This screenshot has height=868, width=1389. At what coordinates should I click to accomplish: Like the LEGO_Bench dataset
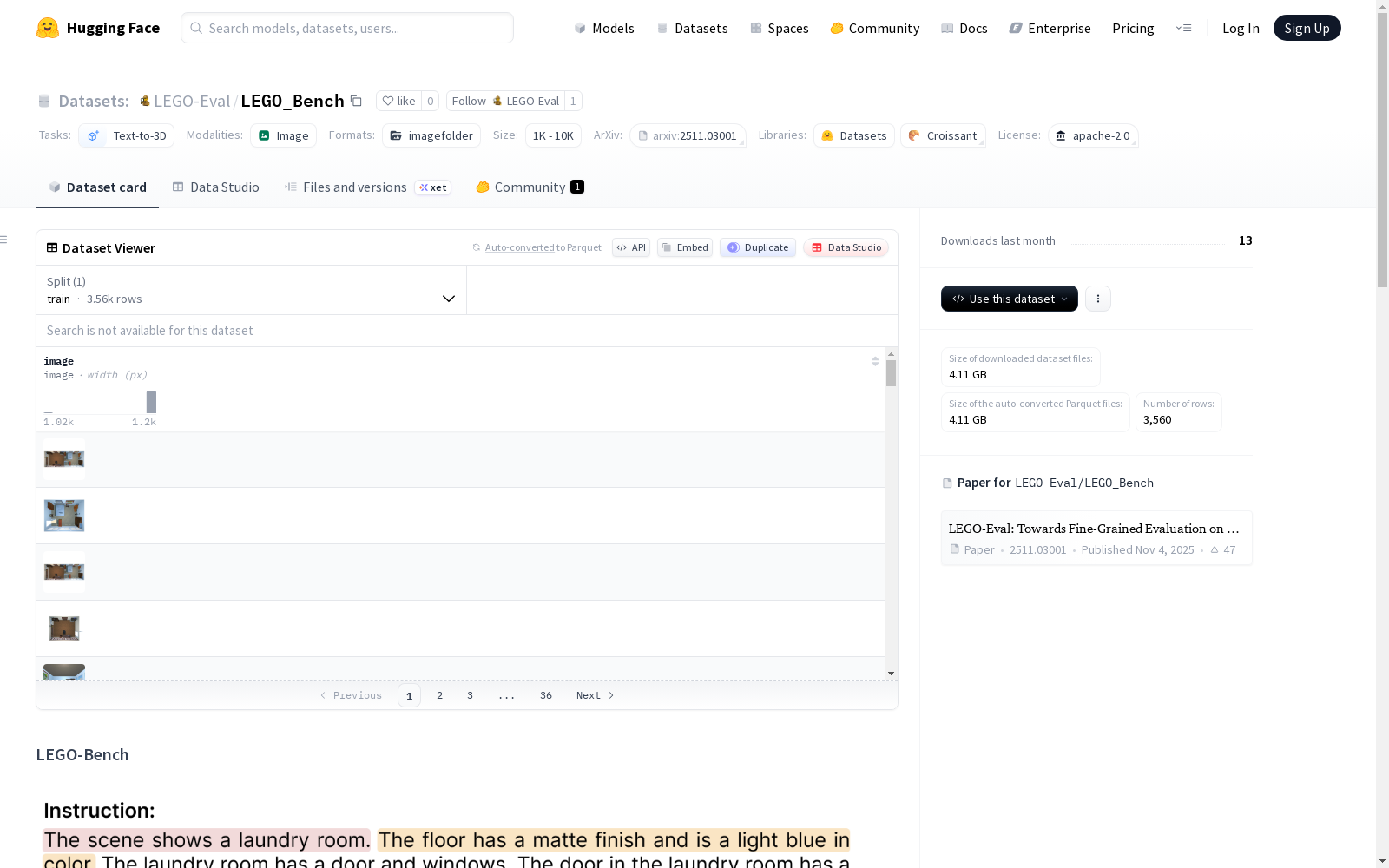click(399, 101)
